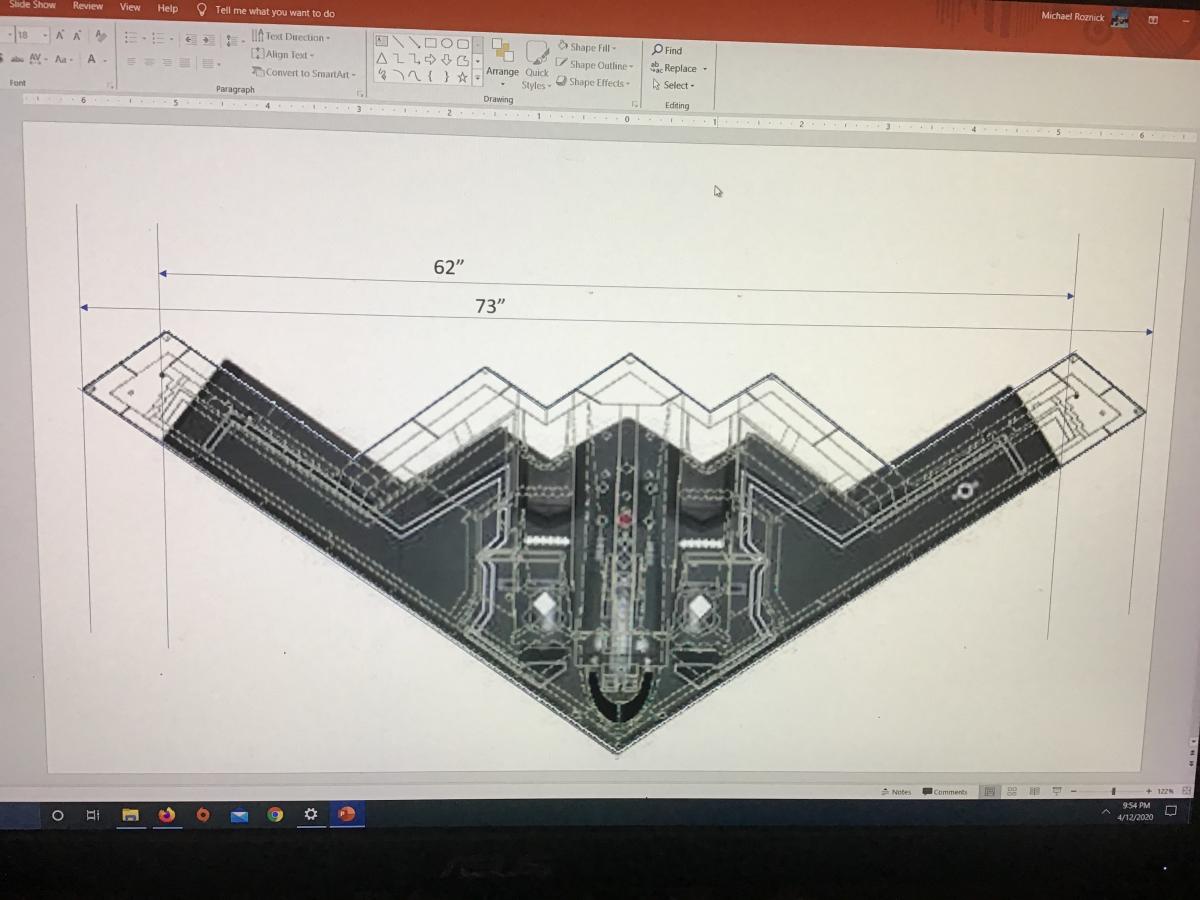
Task: Click Convert to SmartArt
Action: [304, 73]
